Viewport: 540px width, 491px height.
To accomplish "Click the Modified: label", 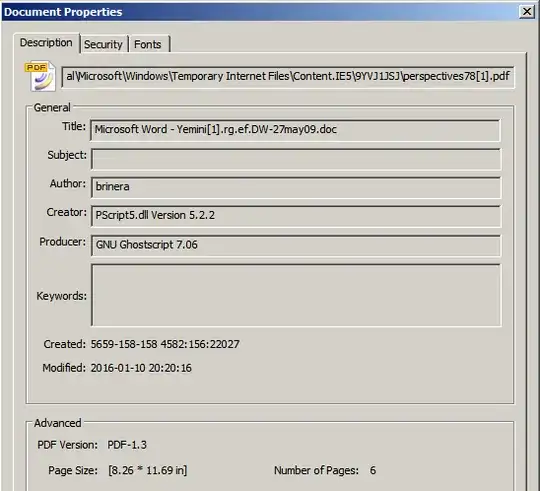I will tap(64, 368).
